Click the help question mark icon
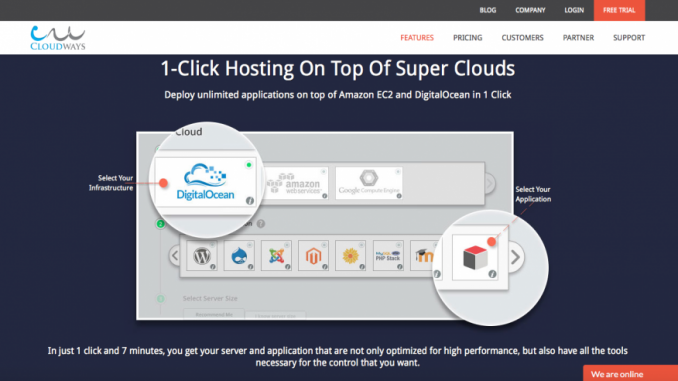 point(261,224)
